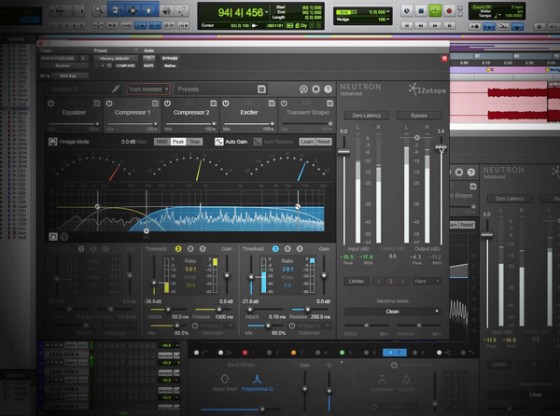Open the Track Assistant dropdown
Screen dimensions: 560x416
pyautogui.click(x=148, y=89)
